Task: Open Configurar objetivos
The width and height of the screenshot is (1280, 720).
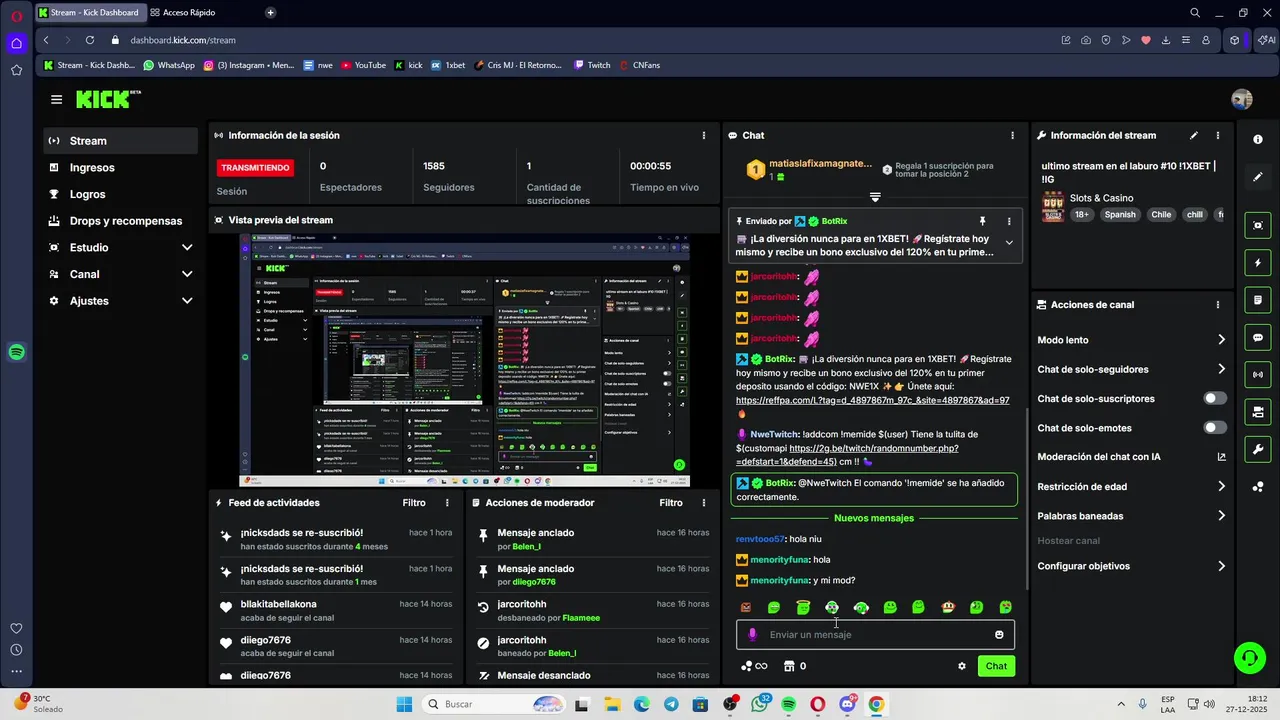Action: (1131, 566)
